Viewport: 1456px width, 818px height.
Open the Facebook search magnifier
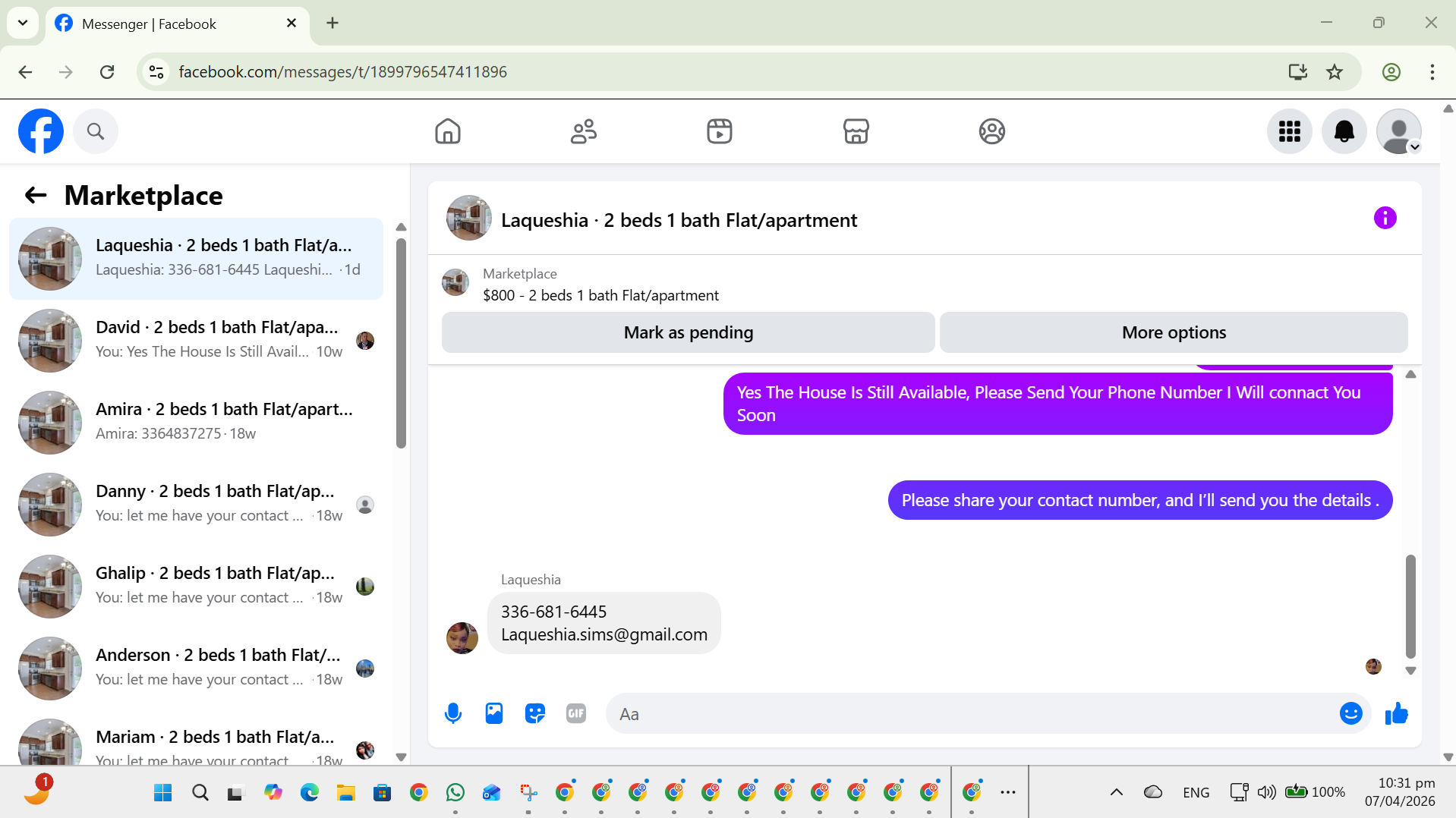click(96, 131)
